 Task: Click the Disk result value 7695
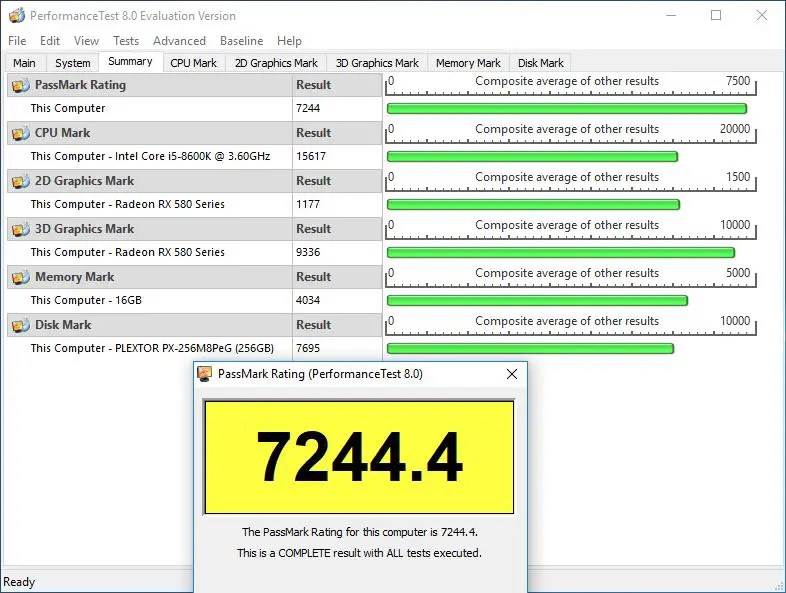308,348
